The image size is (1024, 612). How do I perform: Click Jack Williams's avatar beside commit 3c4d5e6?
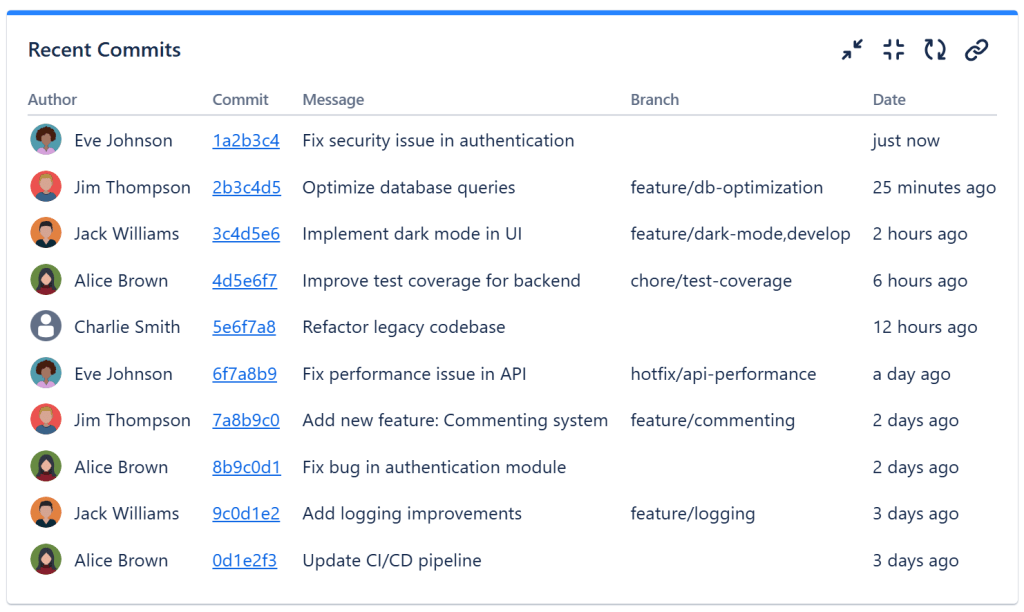point(46,234)
